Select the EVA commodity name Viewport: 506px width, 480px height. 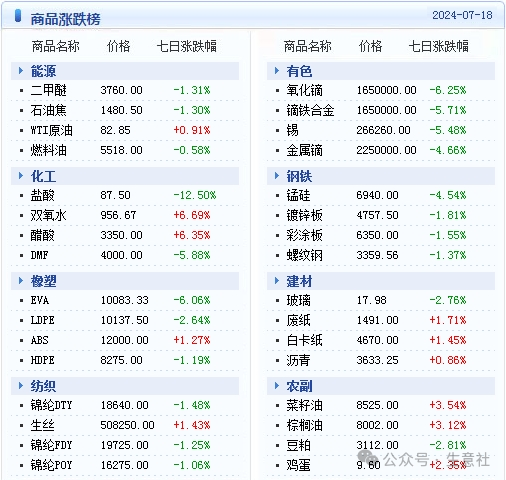pyautogui.click(x=40, y=300)
